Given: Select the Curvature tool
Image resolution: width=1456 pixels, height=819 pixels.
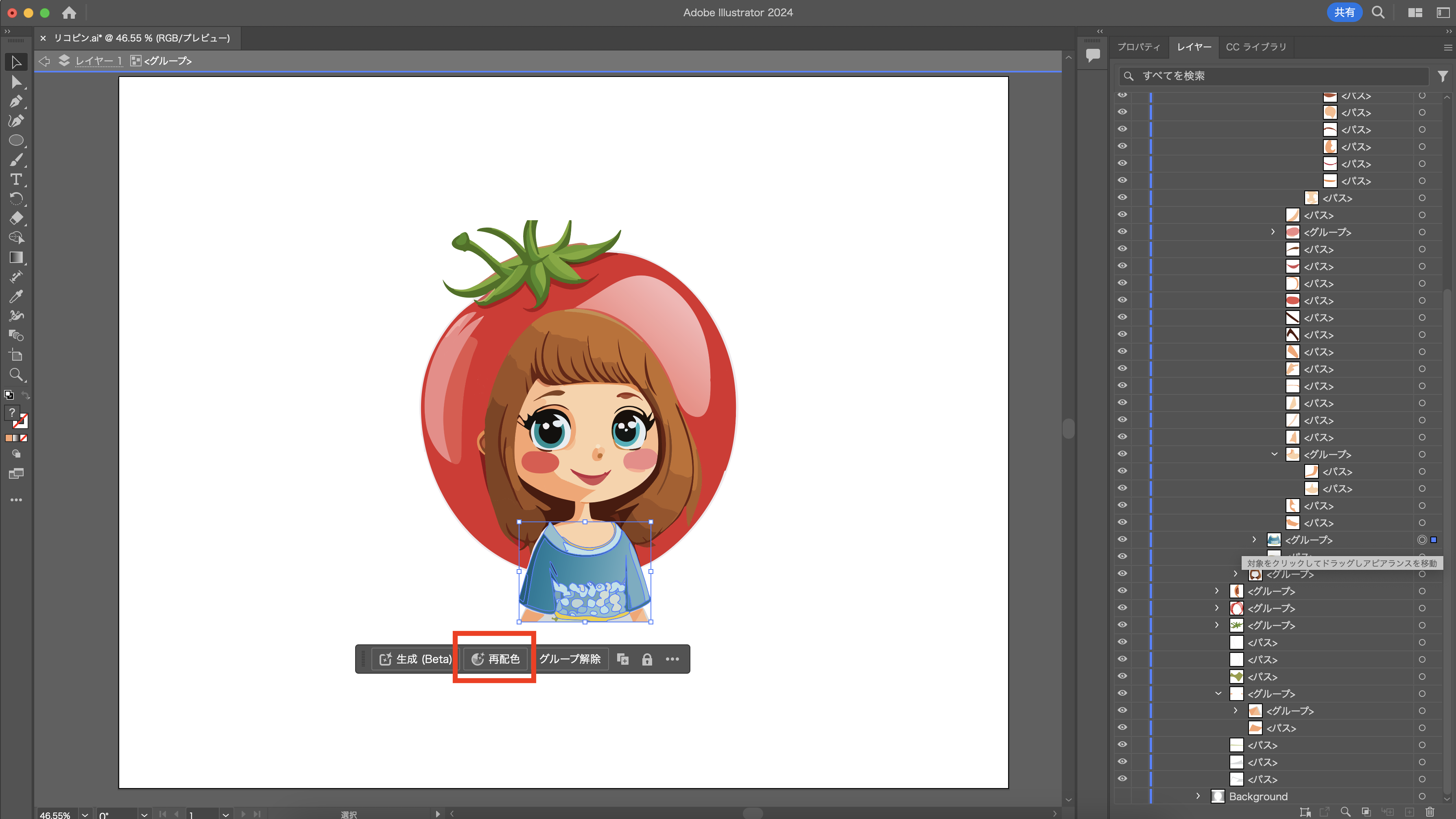Looking at the screenshot, I should coord(16,120).
